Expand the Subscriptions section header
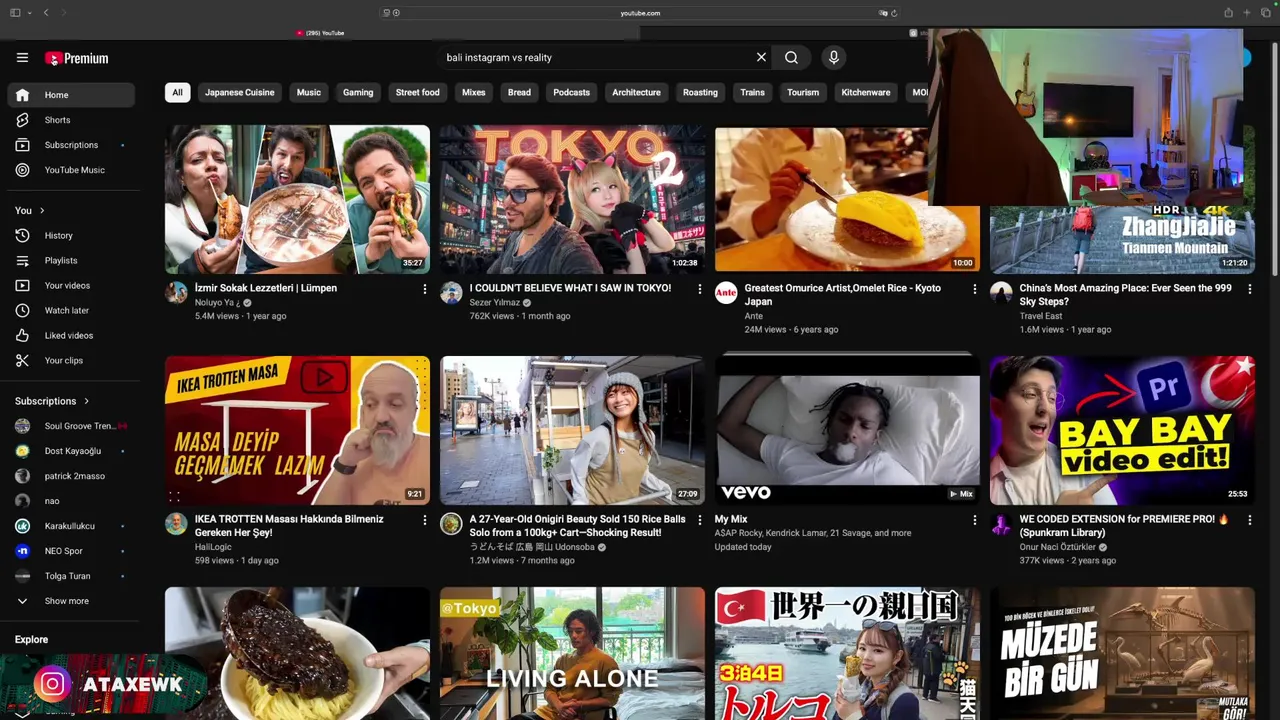The height and width of the screenshot is (720, 1280). [52, 401]
